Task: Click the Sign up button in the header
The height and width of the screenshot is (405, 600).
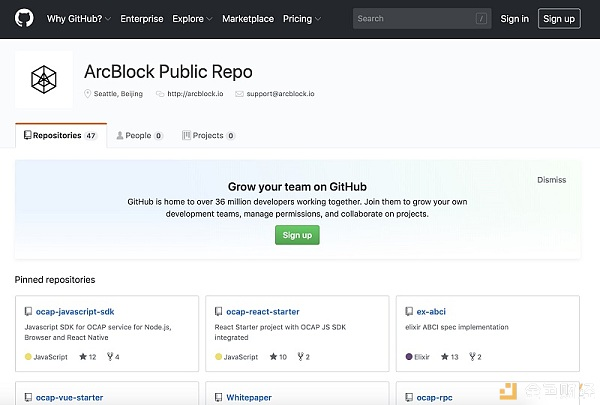Action: tap(559, 19)
